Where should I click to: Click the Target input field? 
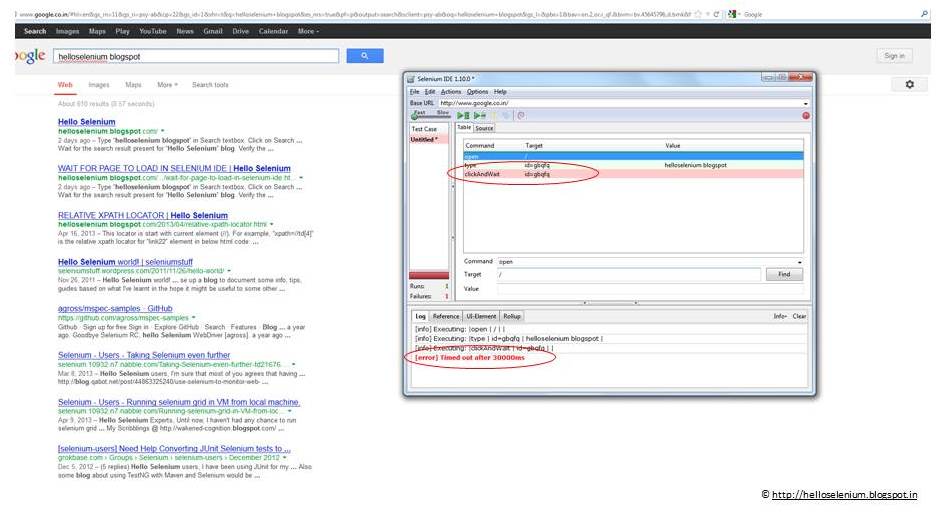[629, 275]
